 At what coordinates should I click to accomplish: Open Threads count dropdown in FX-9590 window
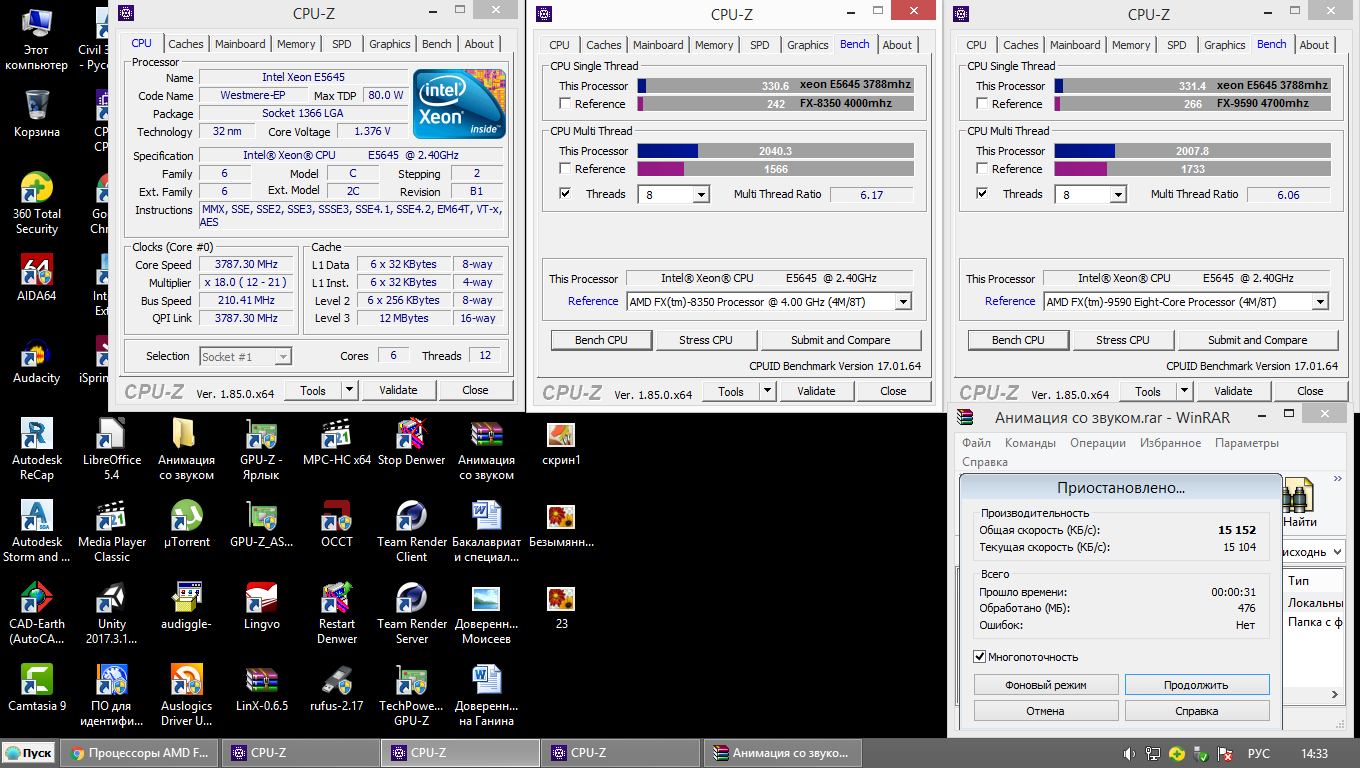coord(1118,195)
